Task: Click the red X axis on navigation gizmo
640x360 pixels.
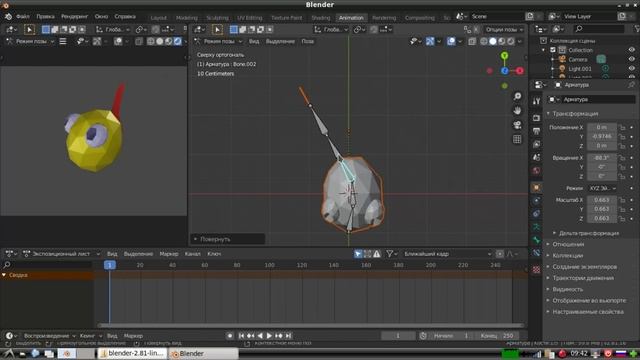Action: coord(520,71)
